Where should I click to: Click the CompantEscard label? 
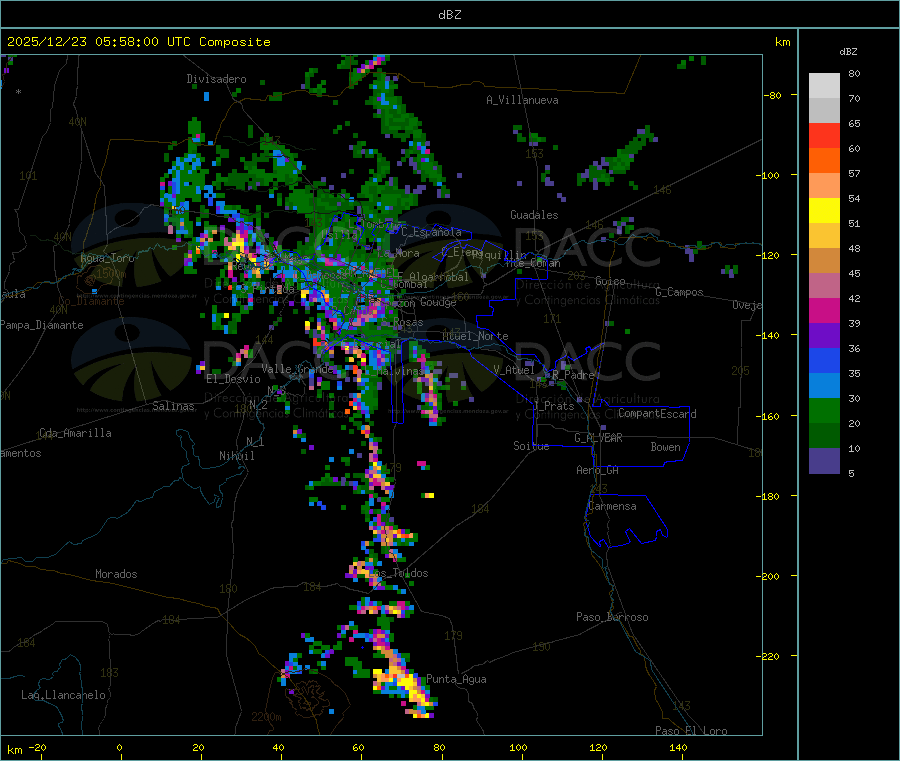click(657, 414)
